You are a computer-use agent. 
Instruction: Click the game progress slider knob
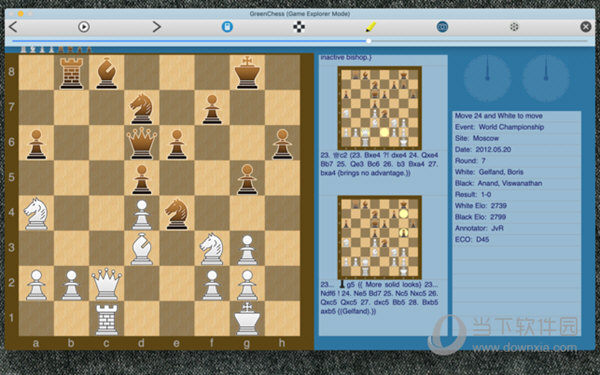[x=368, y=41]
